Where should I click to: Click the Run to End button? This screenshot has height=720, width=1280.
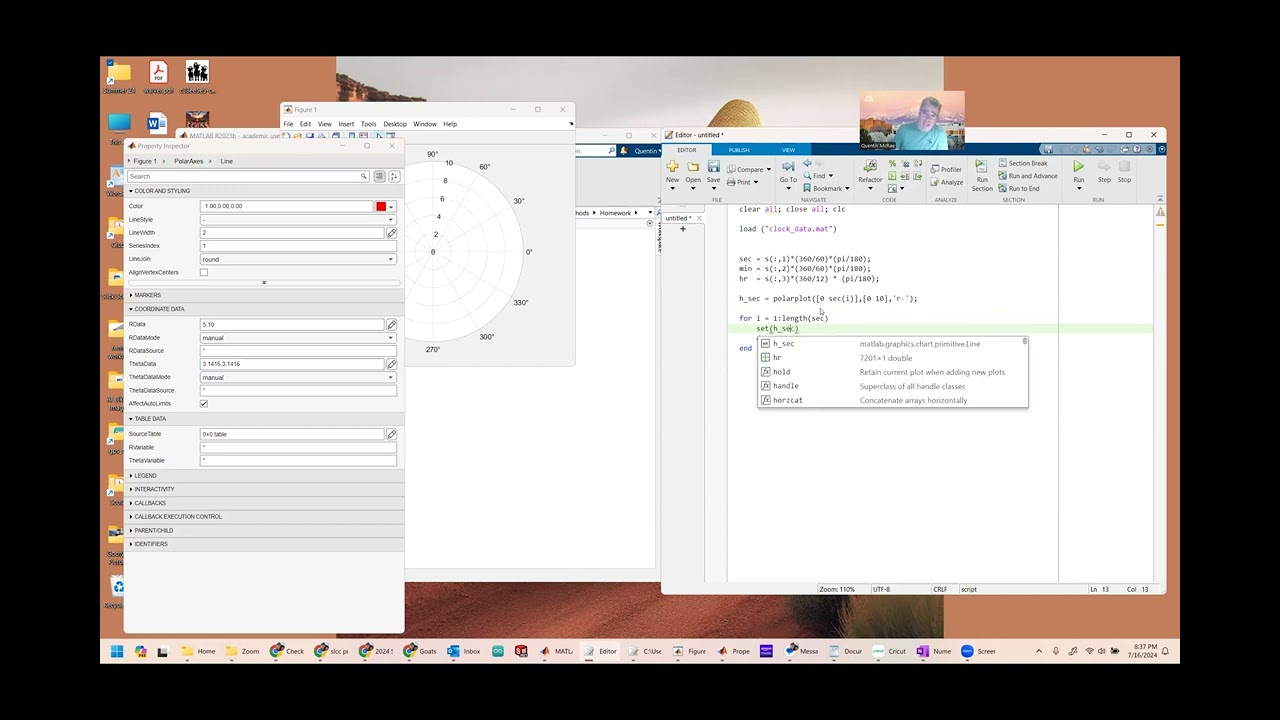[1018, 188]
